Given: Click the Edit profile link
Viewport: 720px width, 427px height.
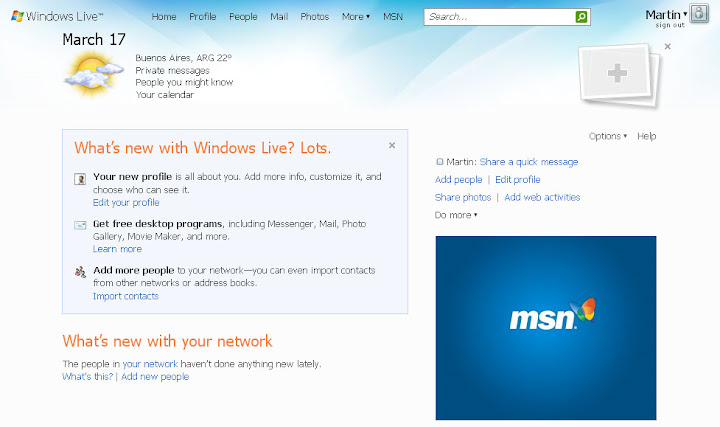Looking at the screenshot, I should coord(518,180).
